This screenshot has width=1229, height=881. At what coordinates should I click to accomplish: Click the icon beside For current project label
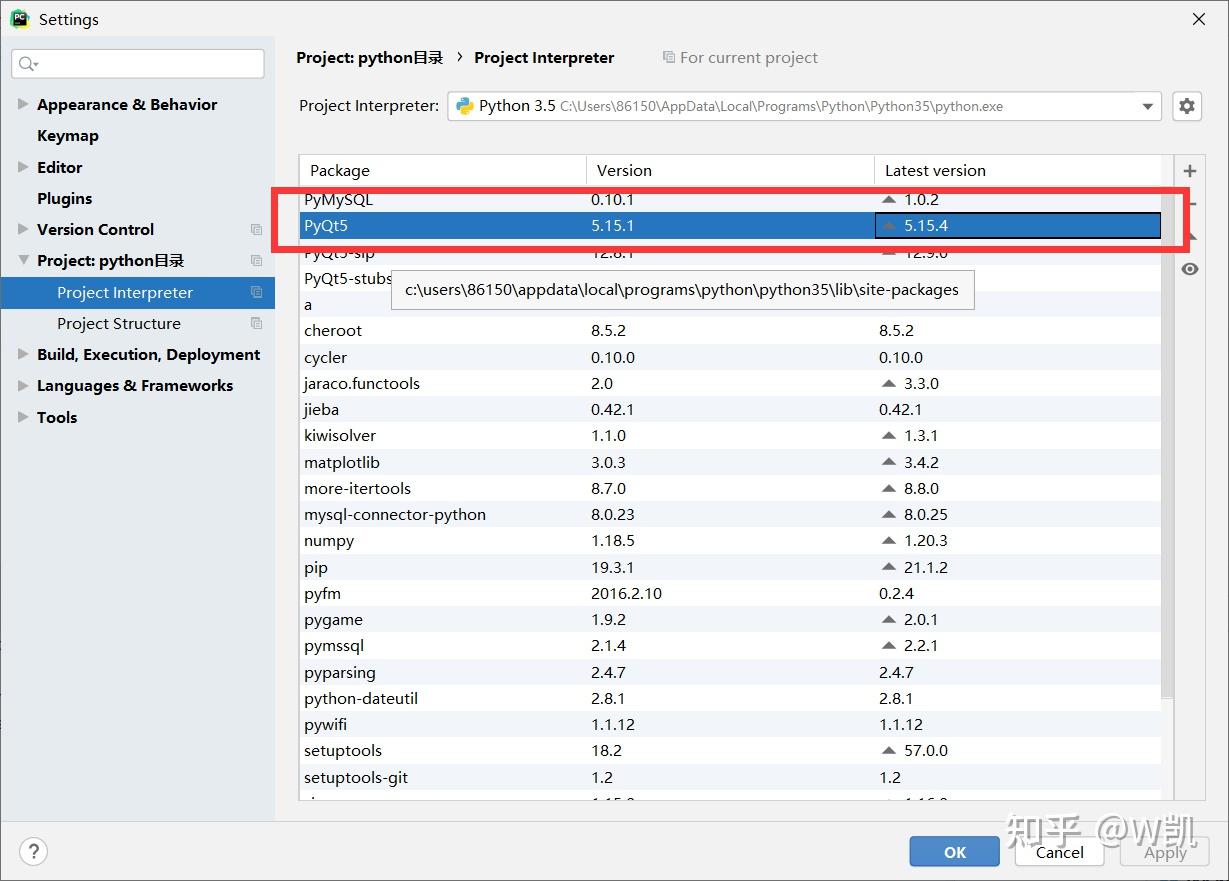(667, 57)
